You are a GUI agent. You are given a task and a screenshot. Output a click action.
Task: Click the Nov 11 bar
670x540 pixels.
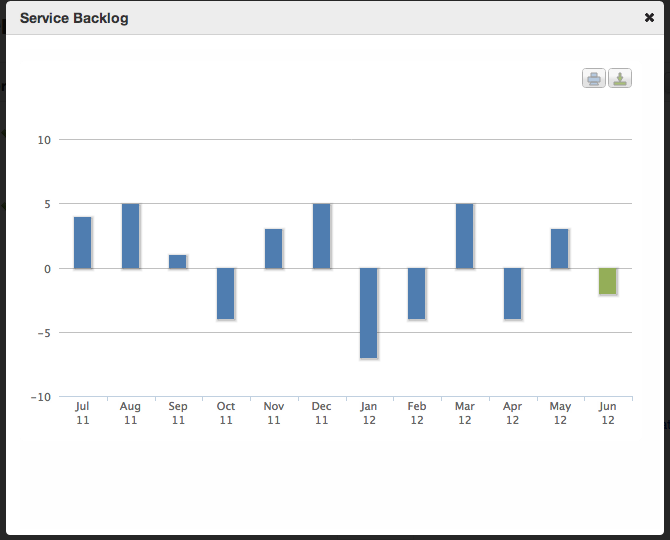pyautogui.click(x=273, y=248)
